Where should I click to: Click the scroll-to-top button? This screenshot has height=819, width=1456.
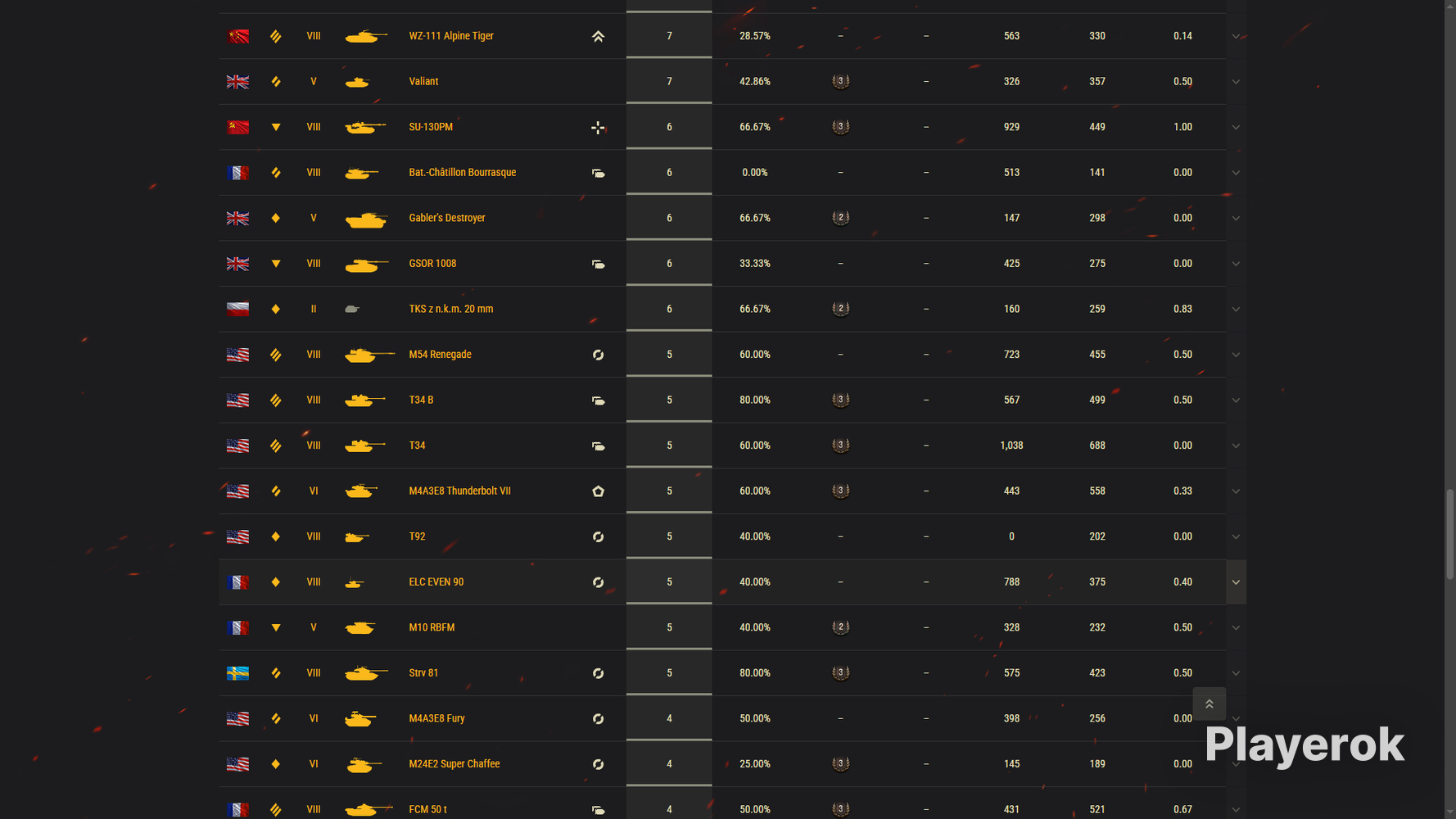(x=1209, y=704)
